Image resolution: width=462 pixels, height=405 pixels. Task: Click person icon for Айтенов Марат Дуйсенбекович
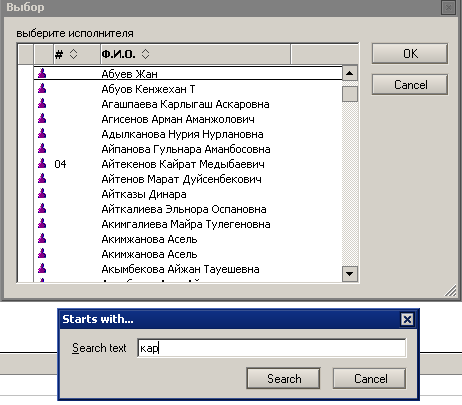[42, 178]
